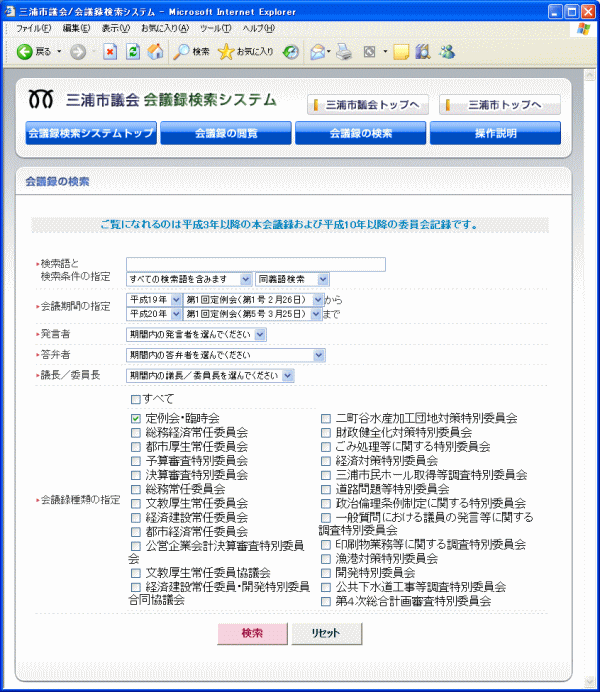Open すべての検索語を含みます dropdown
The height and width of the screenshot is (692, 600).
(189, 279)
